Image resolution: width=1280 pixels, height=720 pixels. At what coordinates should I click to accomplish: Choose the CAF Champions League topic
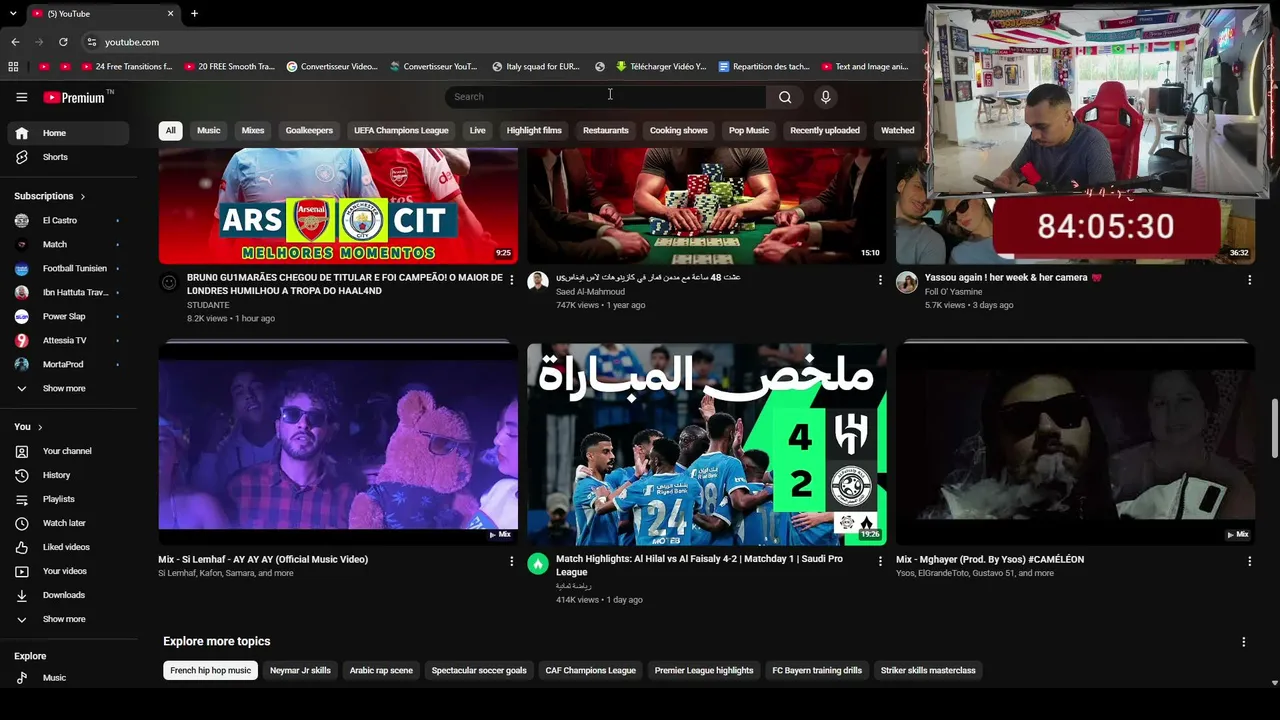(590, 670)
